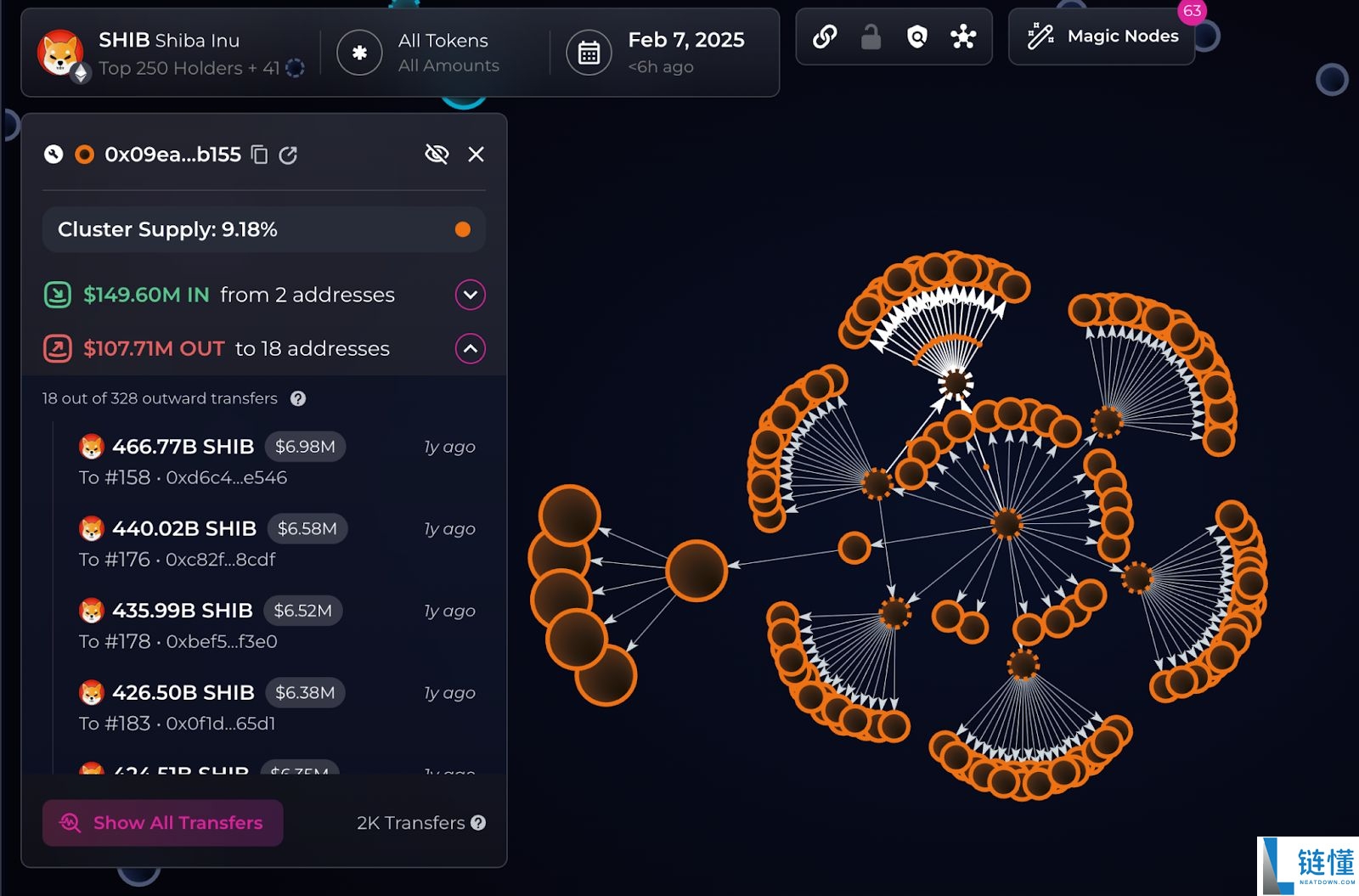Collapse the $107.71M OUT section
The width and height of the screenshot is (1359, 896).
tap(471, 348)
